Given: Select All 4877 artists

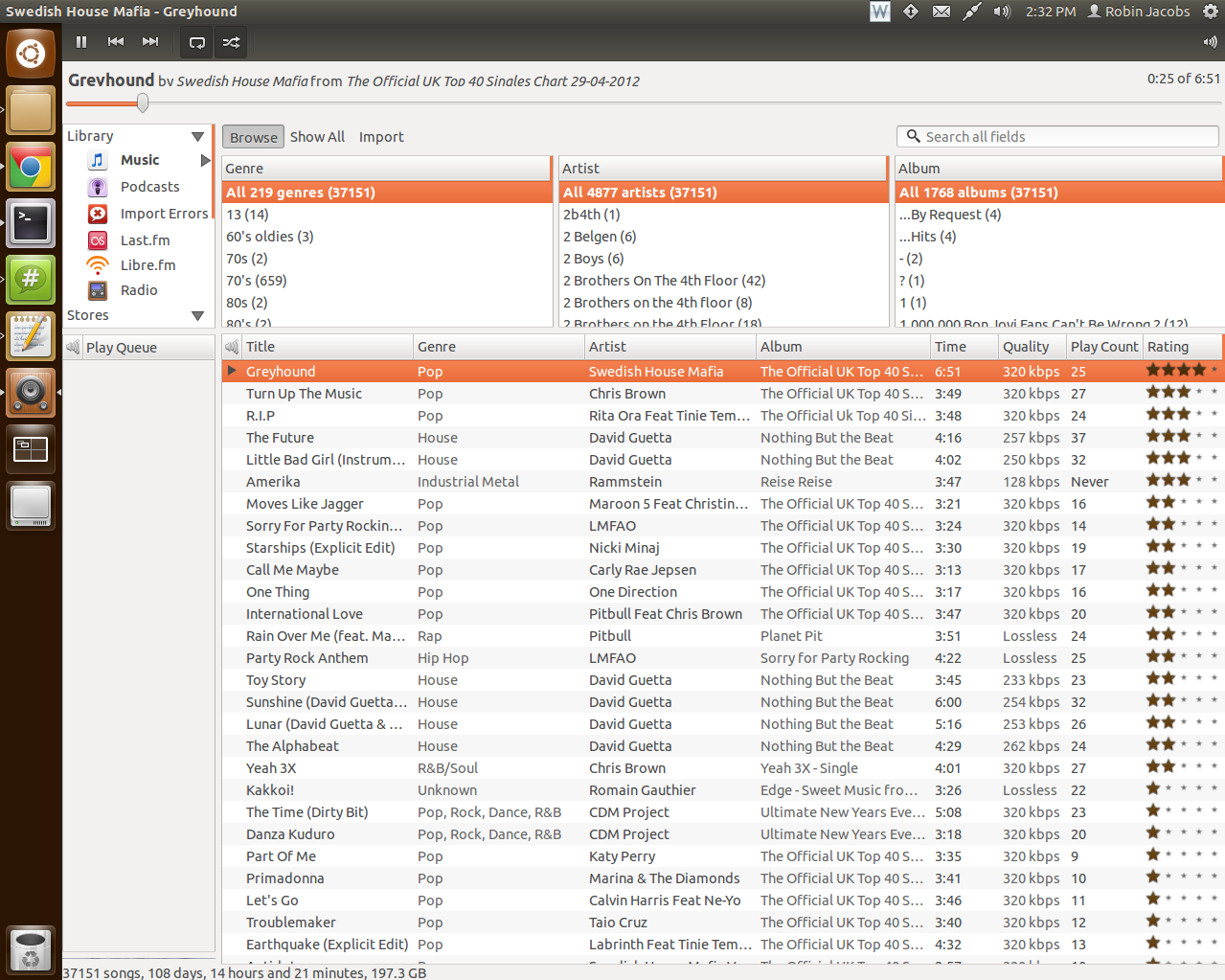Looking at the screenshot, I should click(x=723, y=193).
